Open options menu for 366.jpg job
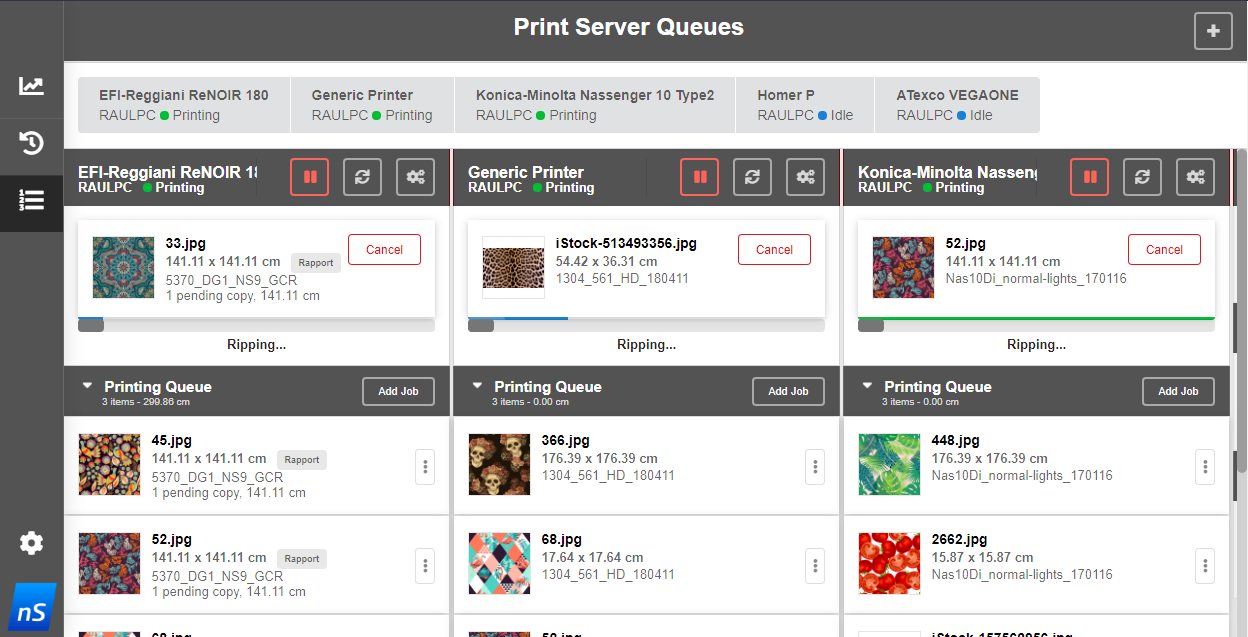Image resolution: width=1248 pixels, height=637 pixels. 815,466
